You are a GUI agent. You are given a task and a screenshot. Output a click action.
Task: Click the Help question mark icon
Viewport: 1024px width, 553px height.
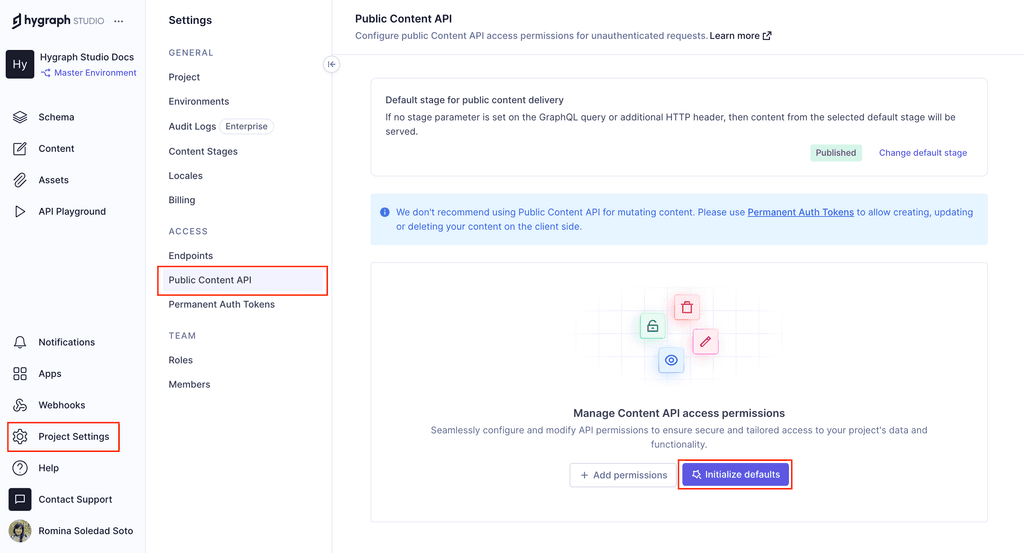20,468
